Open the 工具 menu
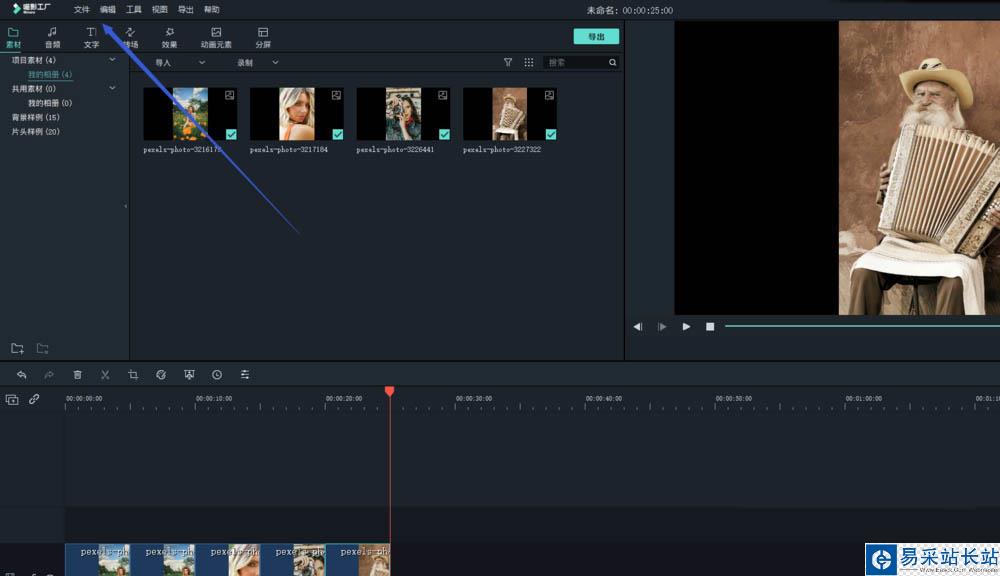 coord(133,10)
